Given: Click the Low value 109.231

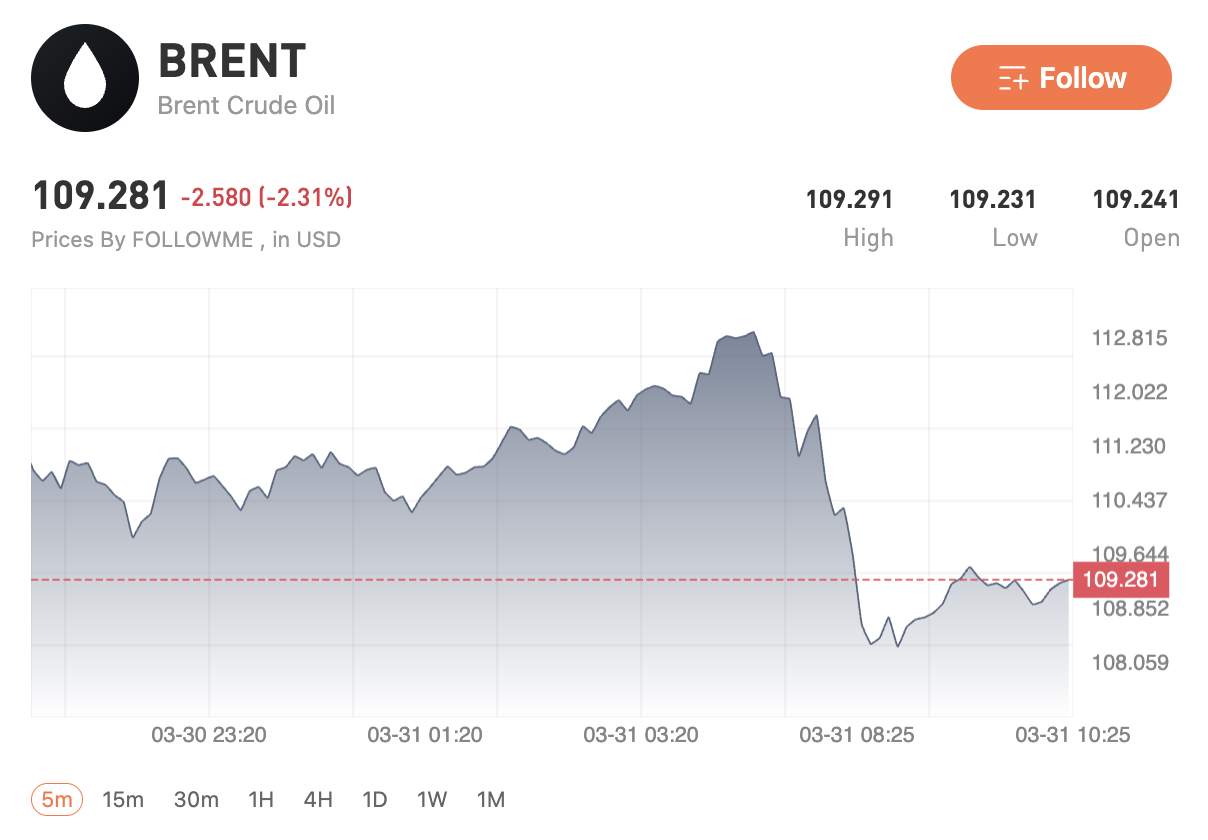Looking at the screenshot, I should [x=992, y=199].
